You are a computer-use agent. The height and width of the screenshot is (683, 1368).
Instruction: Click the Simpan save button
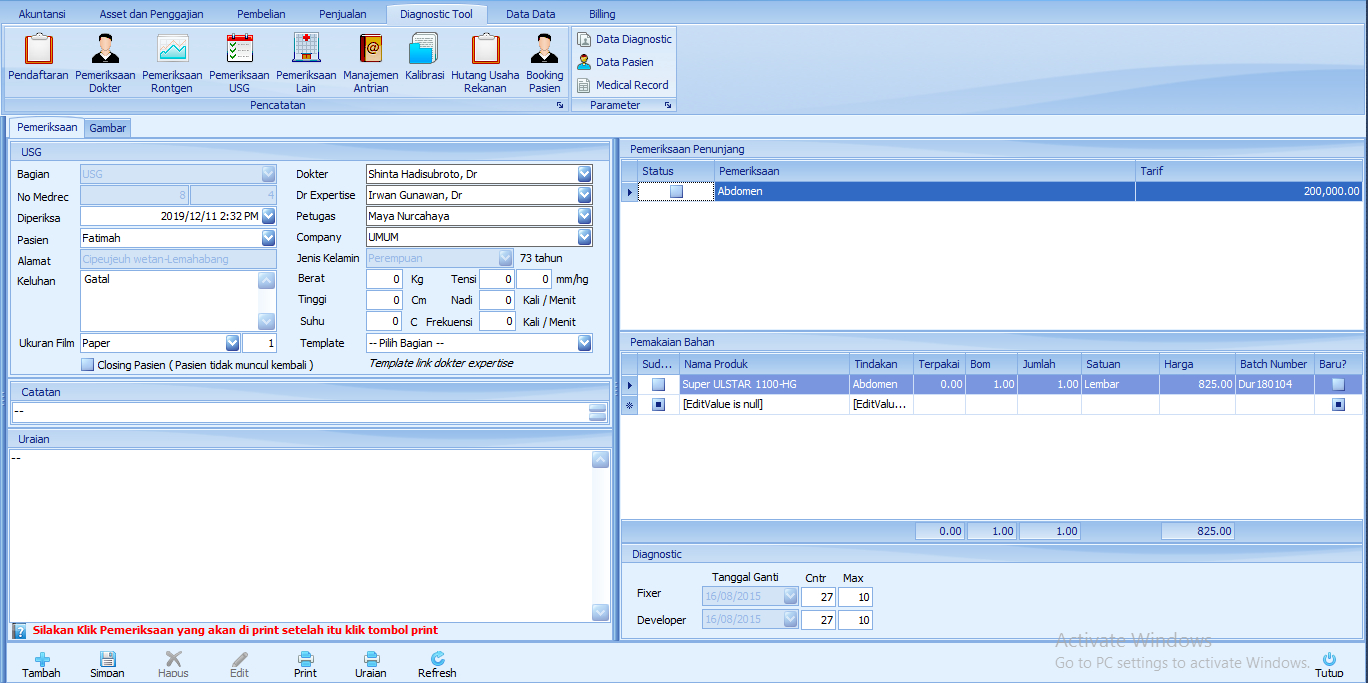click(107, 664)
